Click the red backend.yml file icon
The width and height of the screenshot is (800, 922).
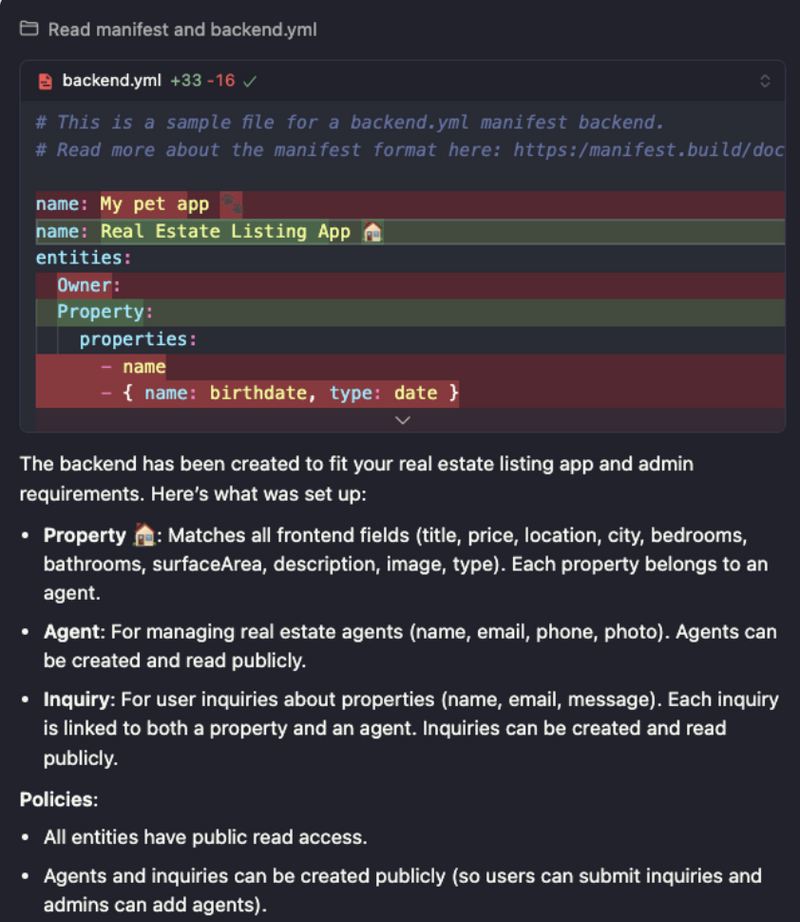pyautogui.click(x=45, y=81)
